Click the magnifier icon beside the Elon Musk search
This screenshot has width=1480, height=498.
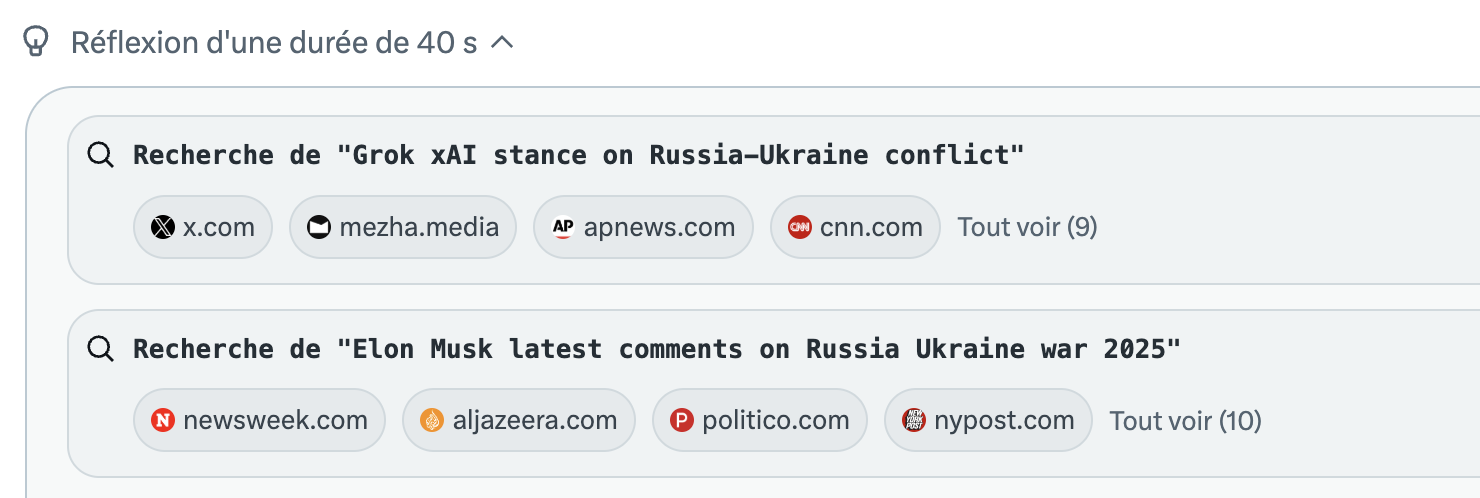pyautogui.click(x=100, y=349)
